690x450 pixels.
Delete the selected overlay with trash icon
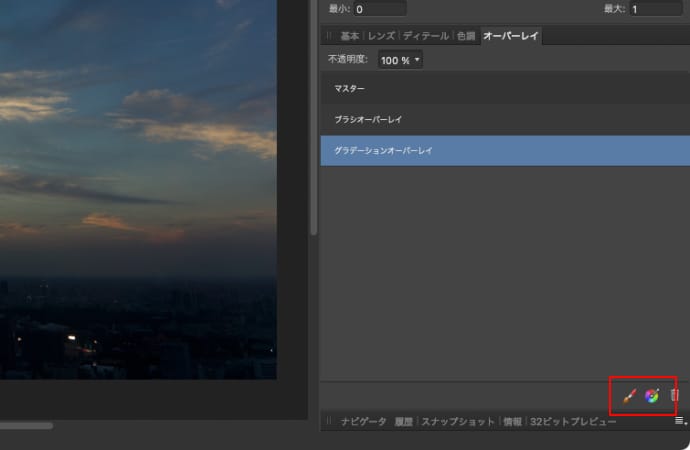coord(675,396)
